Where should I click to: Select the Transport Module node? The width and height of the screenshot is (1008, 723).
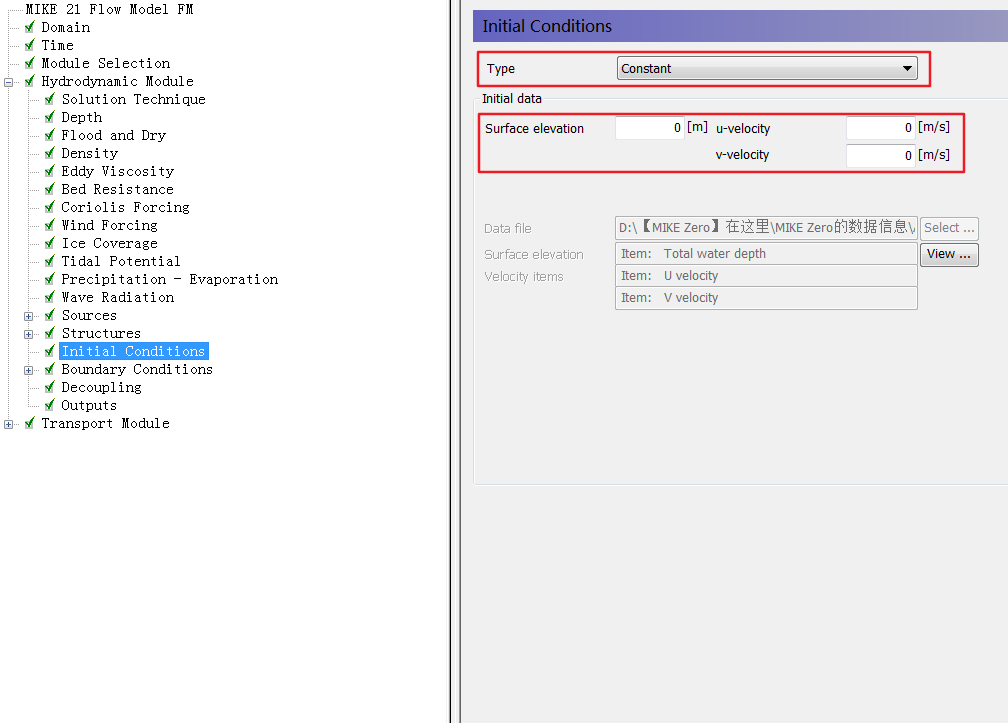[105, 423]
